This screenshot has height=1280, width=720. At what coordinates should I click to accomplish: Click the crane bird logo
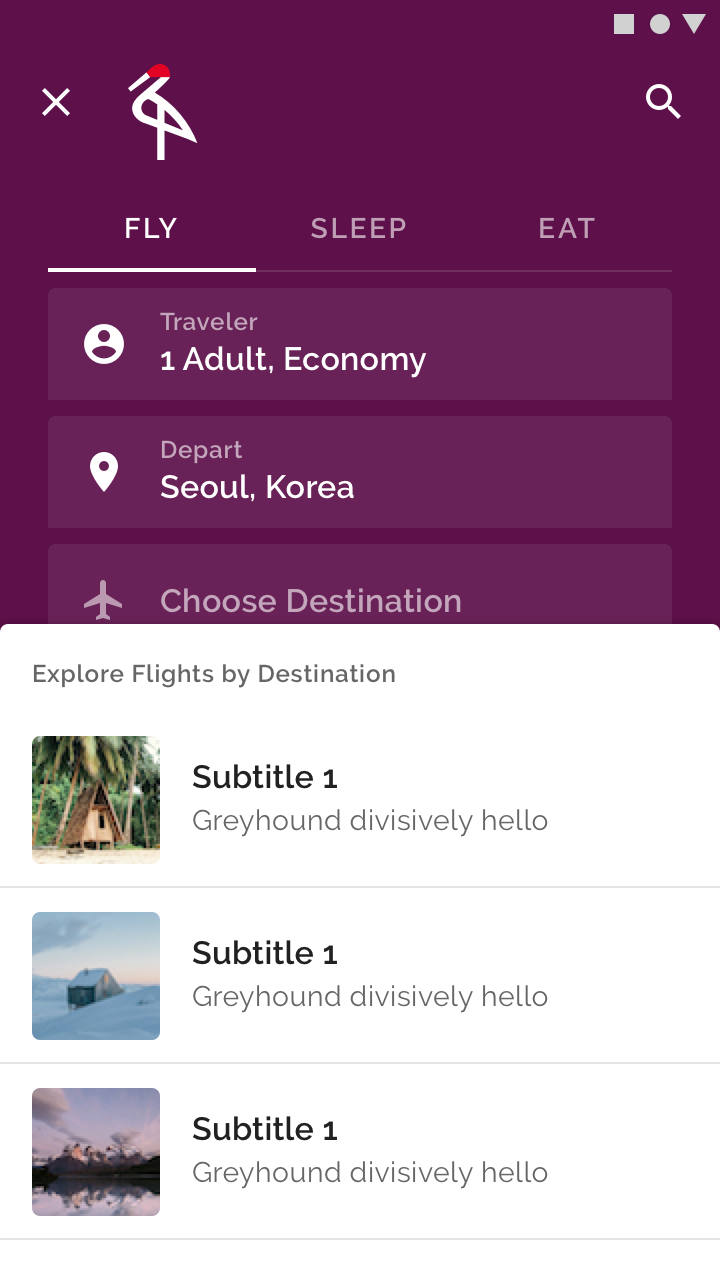(x=161, y=112)
